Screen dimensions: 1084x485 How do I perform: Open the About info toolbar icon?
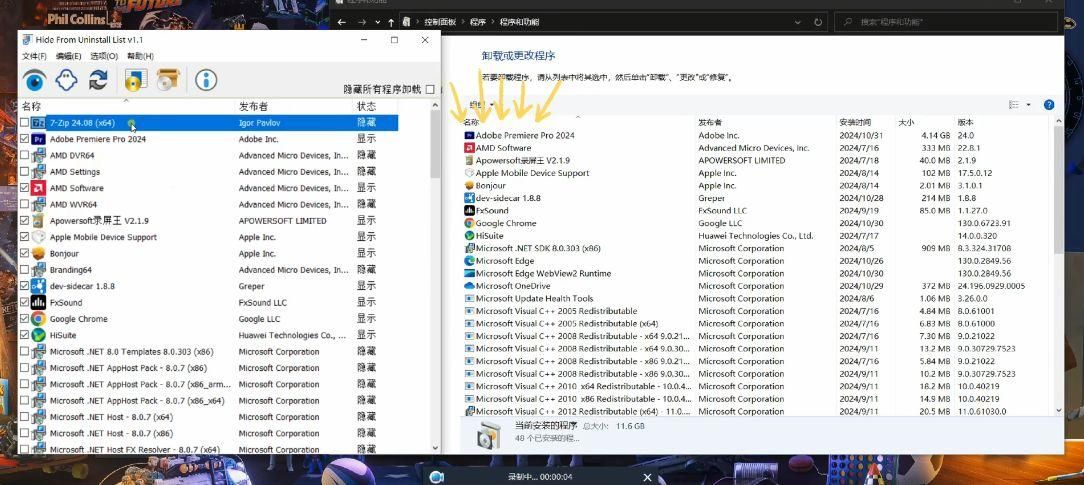[x=206, y=80]
